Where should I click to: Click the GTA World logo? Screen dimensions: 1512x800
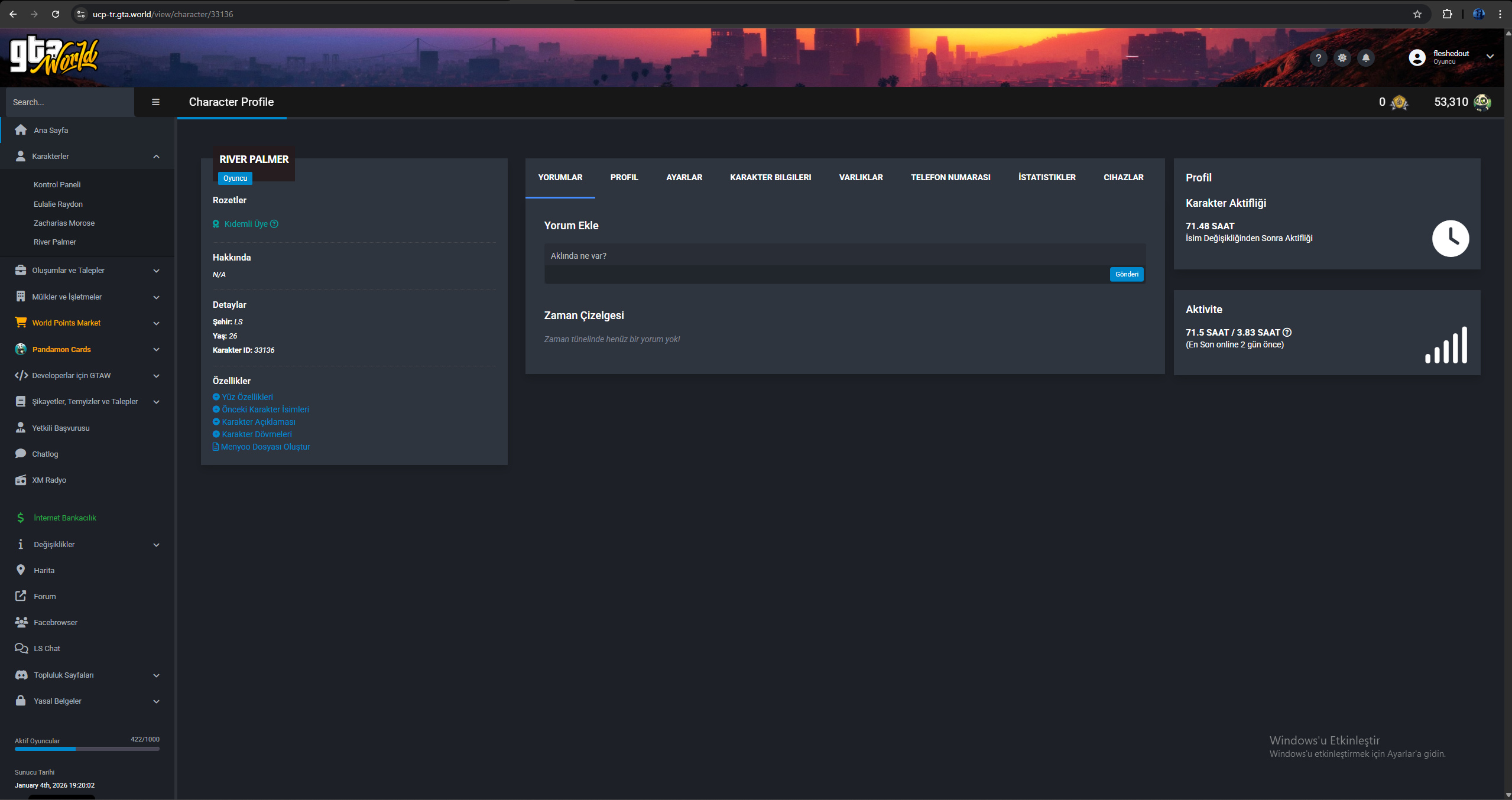click(54, 56)
